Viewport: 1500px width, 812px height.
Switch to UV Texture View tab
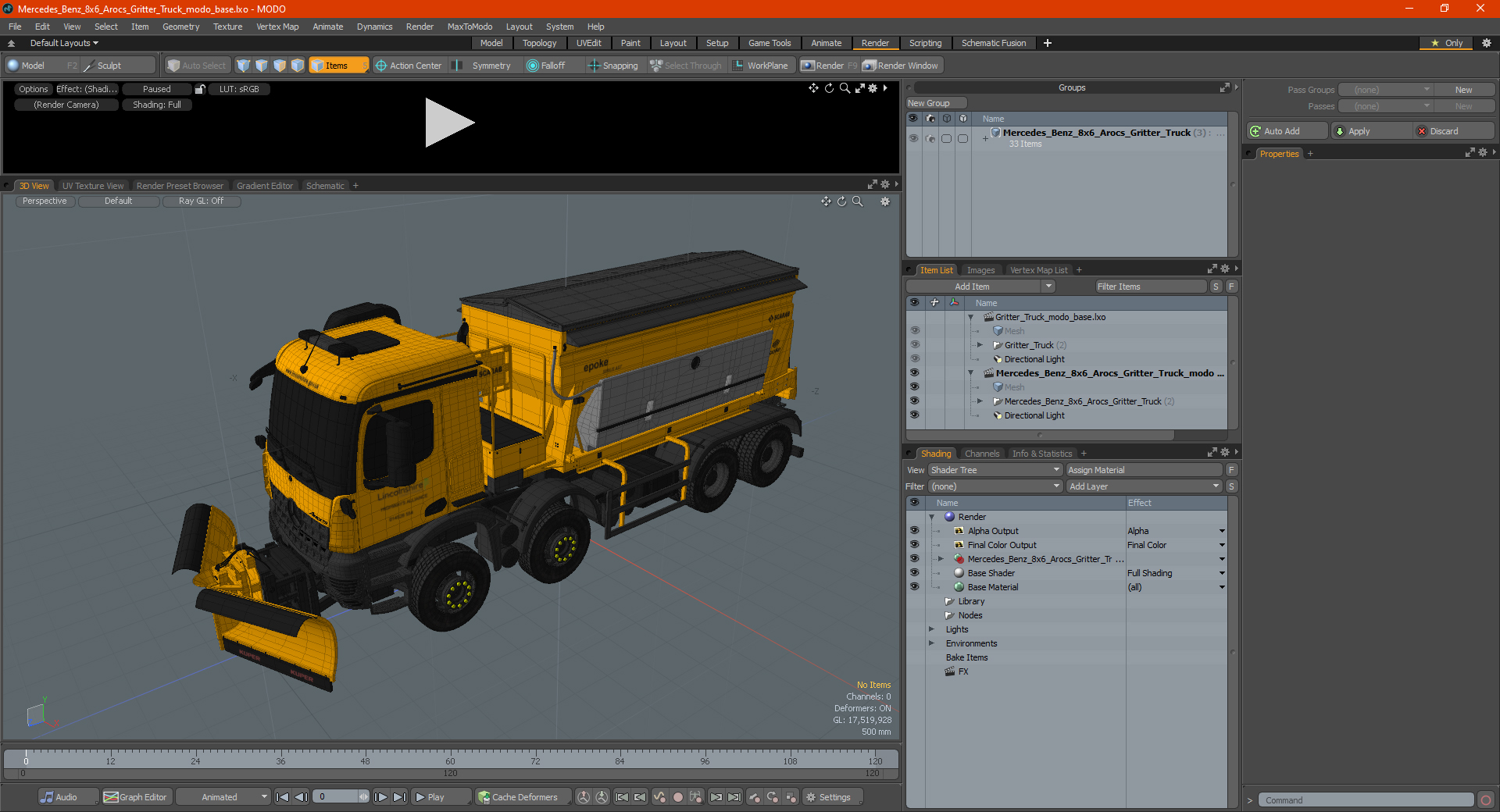click(x=92, y=186)
